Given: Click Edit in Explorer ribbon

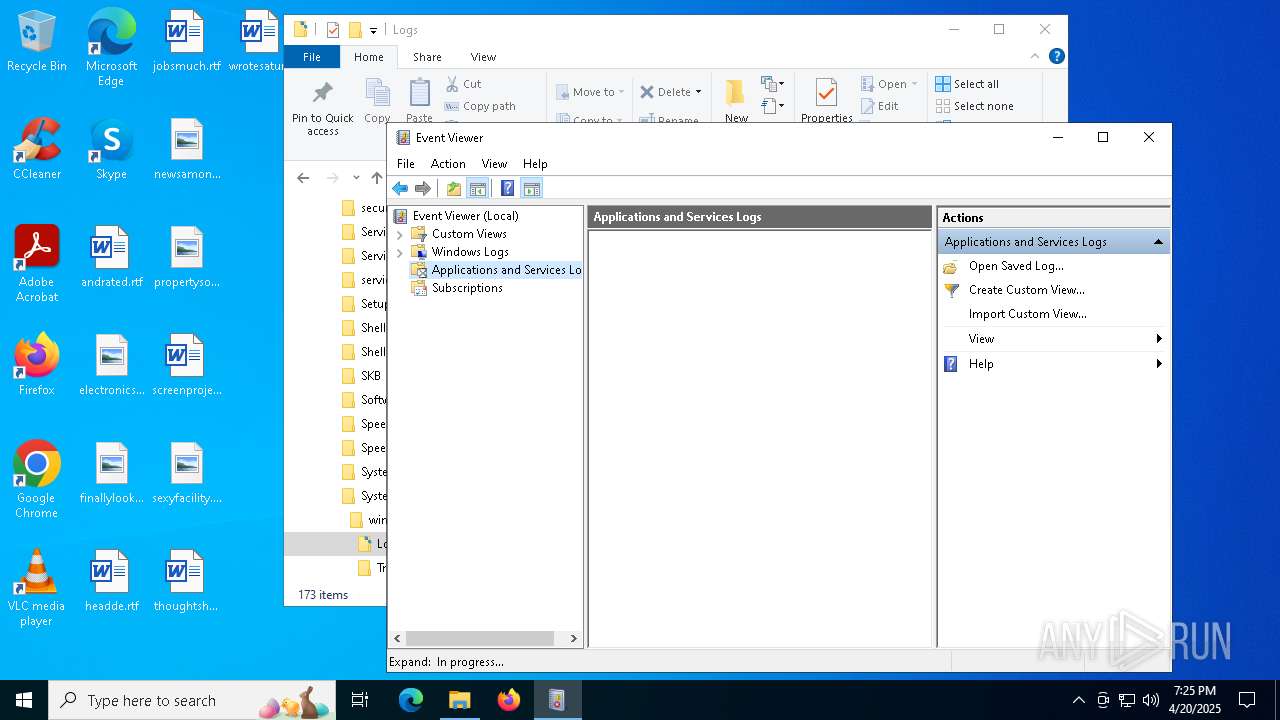Looking at the screenshot, I should pos(879,106).
